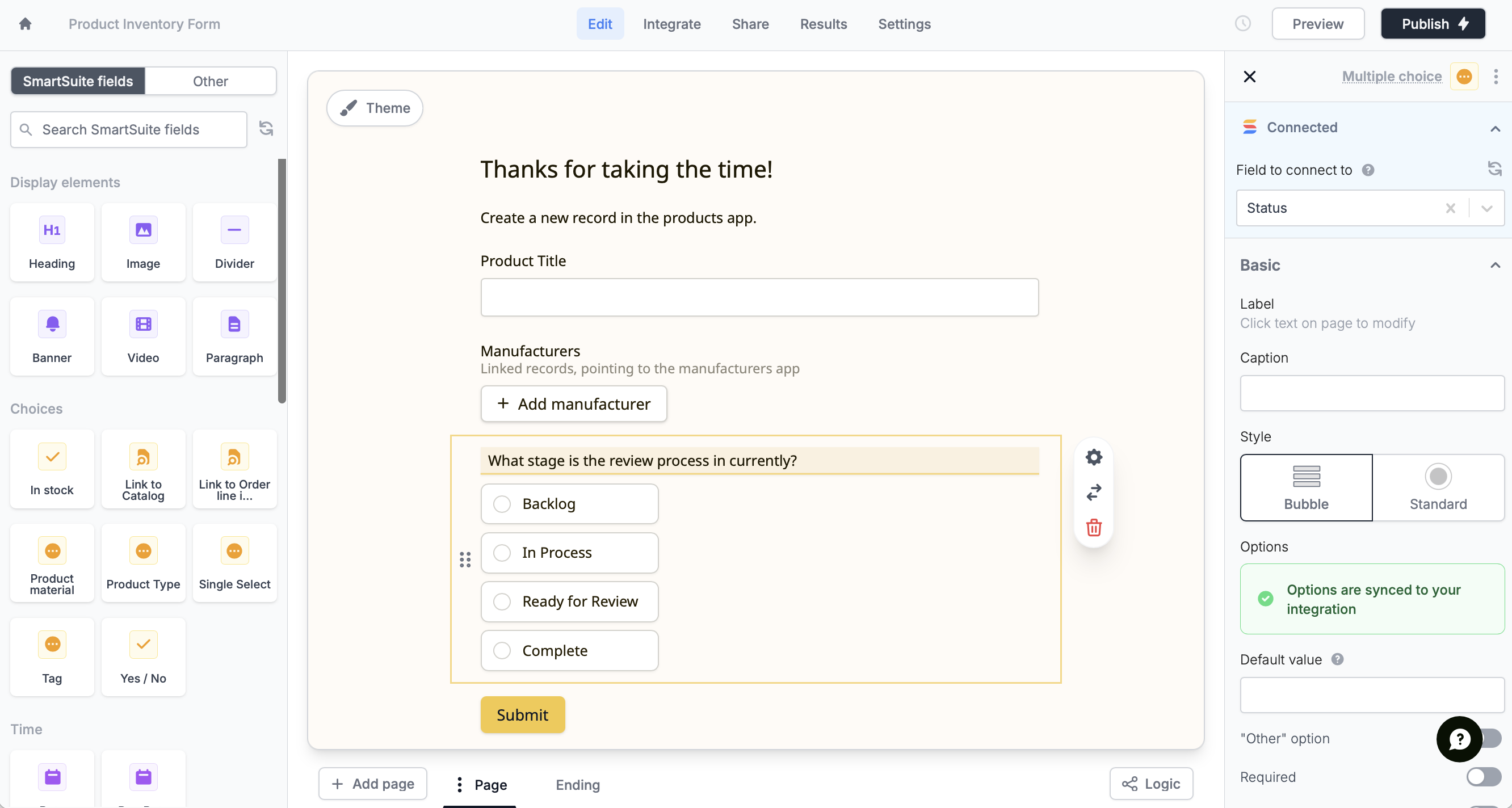Screen dimensions: 1512x808
Task: Open the Status field dropdown
Action: pos(1486,208)
